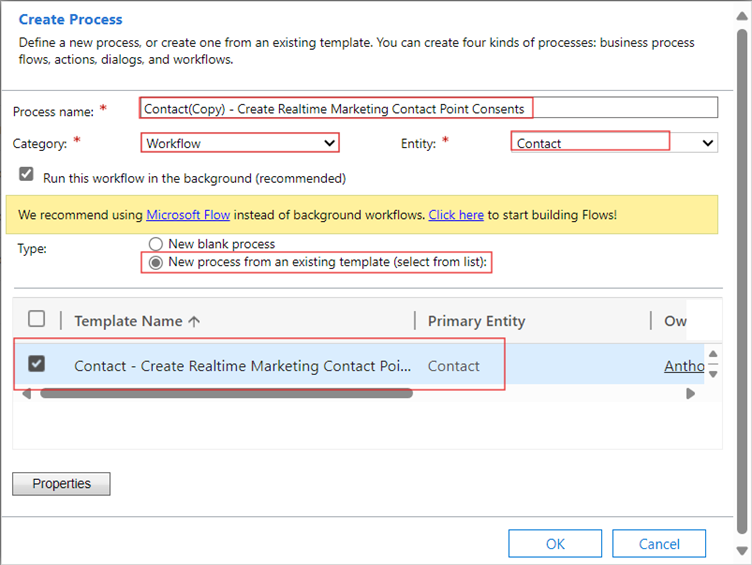Click the template list horizontal scrollbar
Screen dimensions: 752x565
coord(226,394)
